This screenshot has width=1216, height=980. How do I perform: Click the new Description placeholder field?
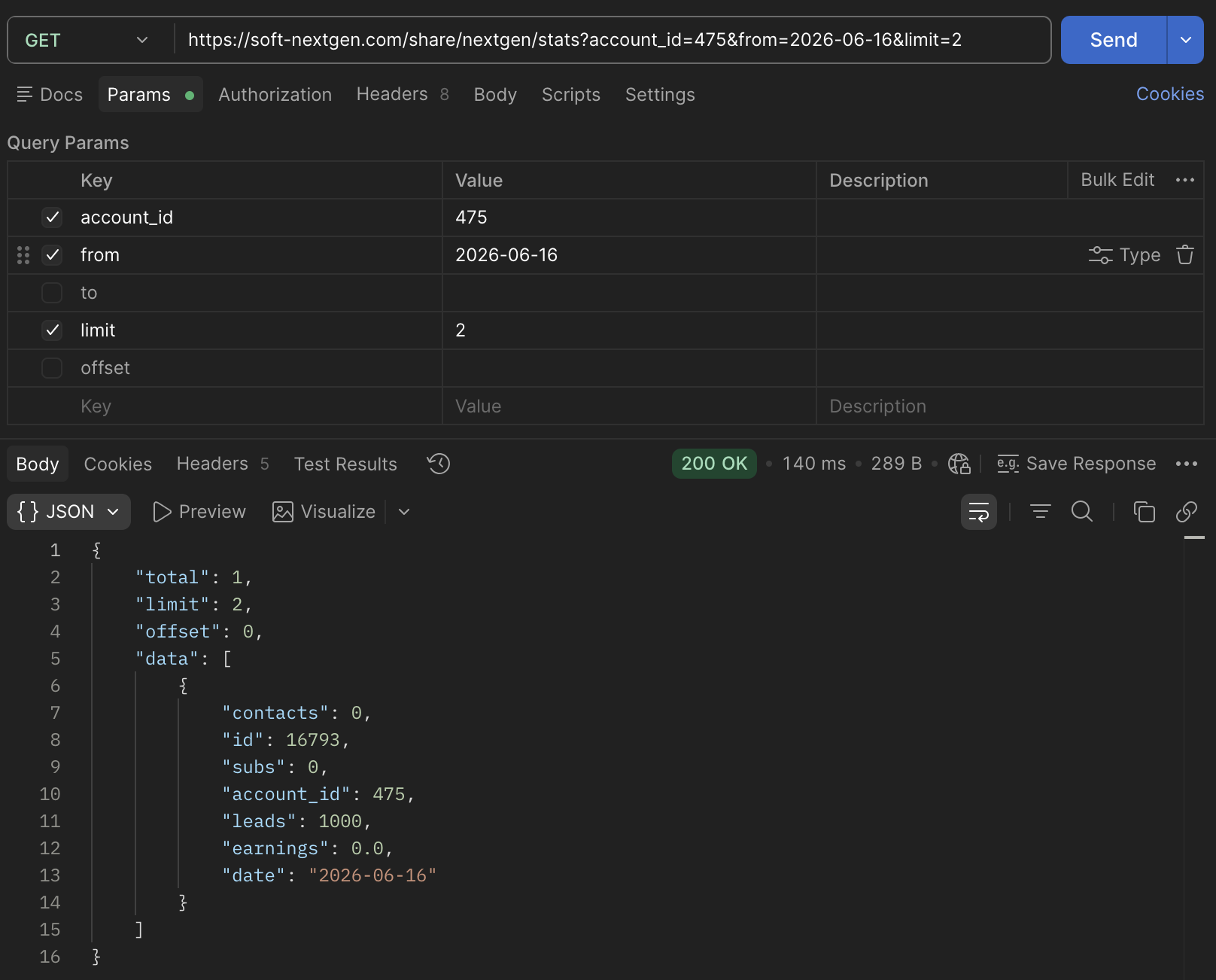point(1010,406)
